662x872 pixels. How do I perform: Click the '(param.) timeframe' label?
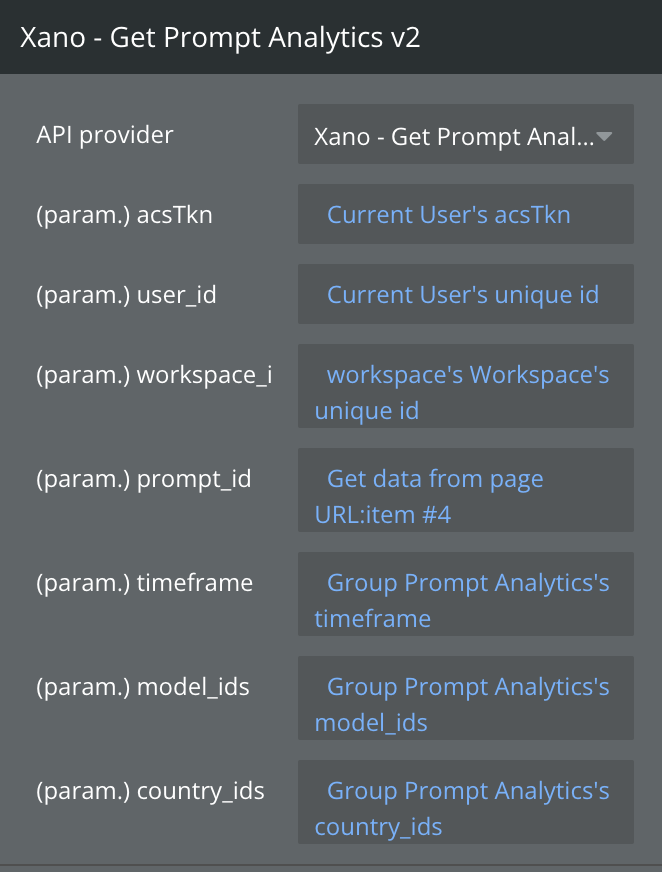coord(144,583)
